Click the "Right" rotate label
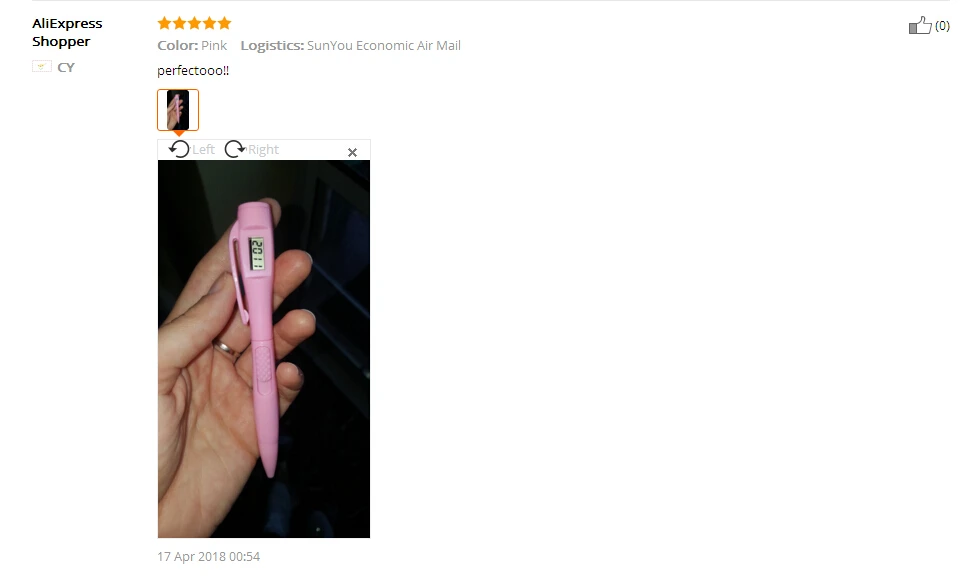Screen dimensions: 979x579 (263, 149)
